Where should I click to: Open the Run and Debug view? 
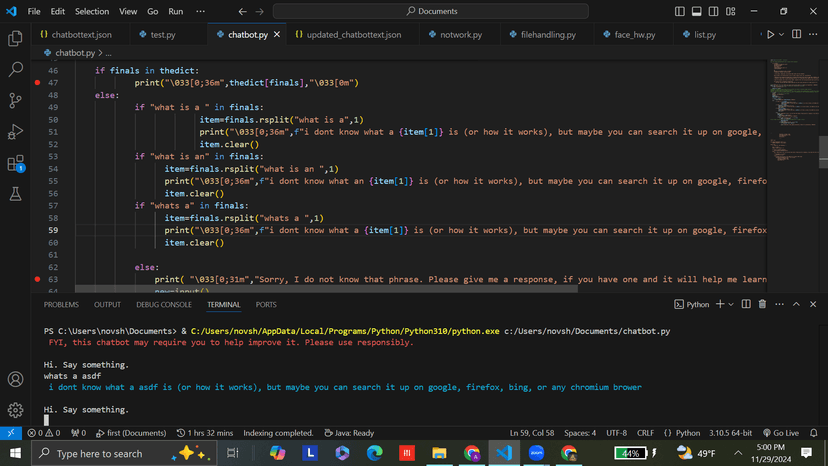[x=15, y=132]
